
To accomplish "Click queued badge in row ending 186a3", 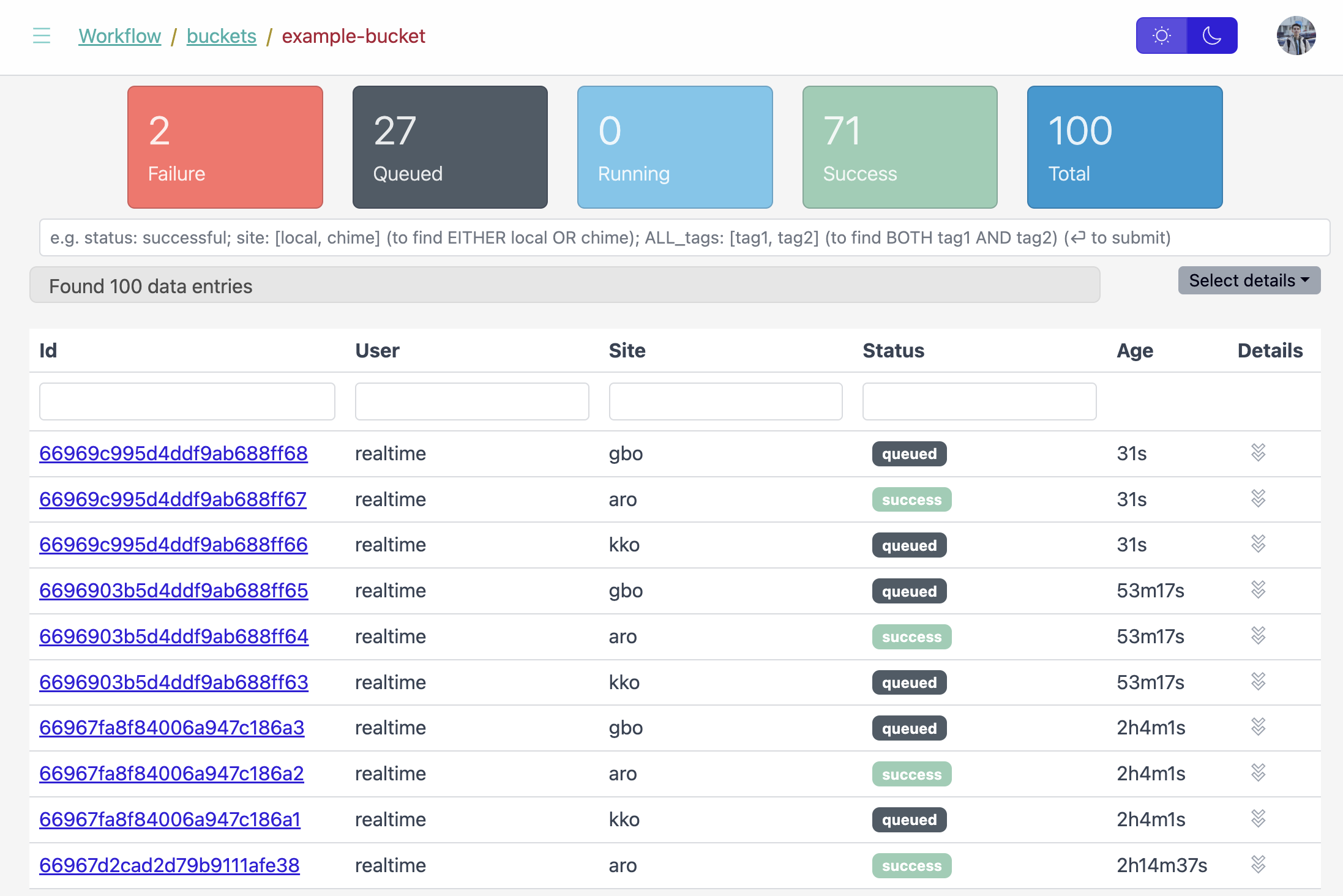I will (909, 728).
